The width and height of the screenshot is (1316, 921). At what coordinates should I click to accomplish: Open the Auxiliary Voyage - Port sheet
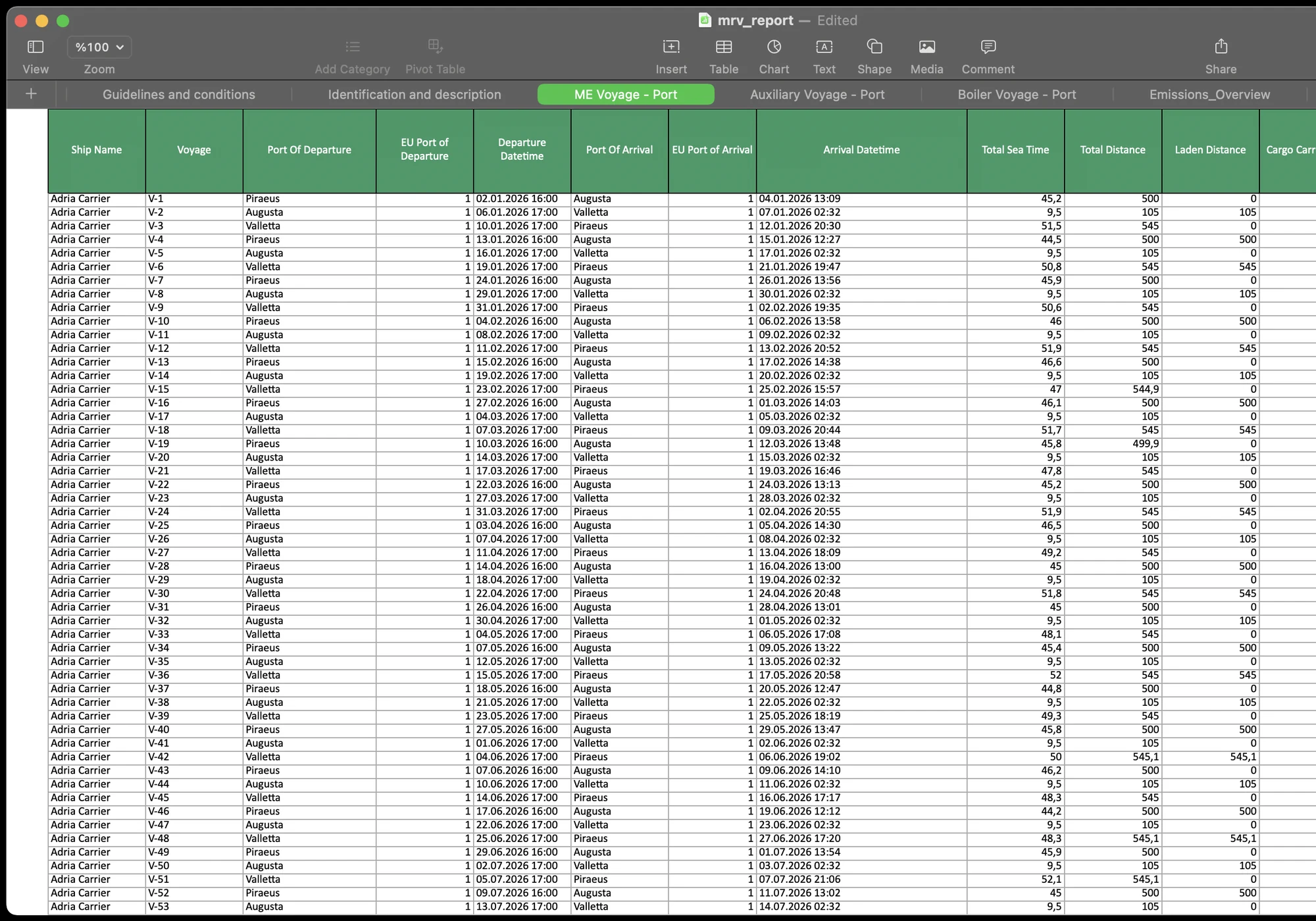point(817,94)
